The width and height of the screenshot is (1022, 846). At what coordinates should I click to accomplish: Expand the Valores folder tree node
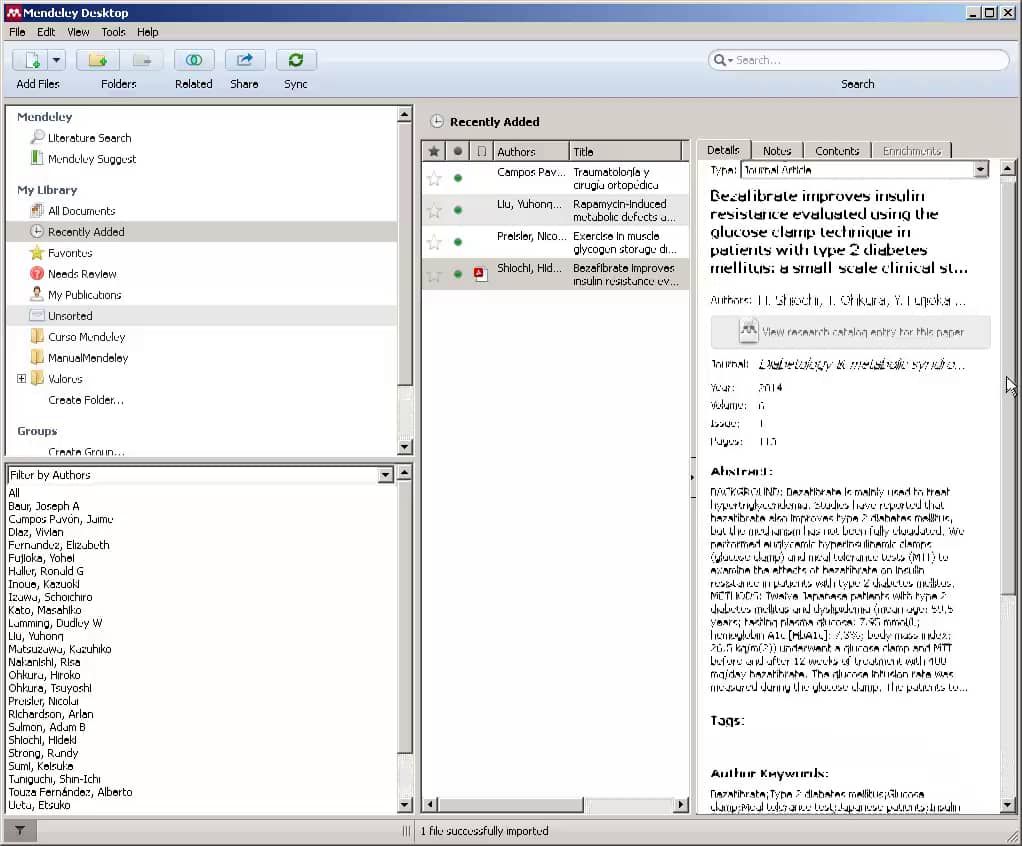click(22, 378)
